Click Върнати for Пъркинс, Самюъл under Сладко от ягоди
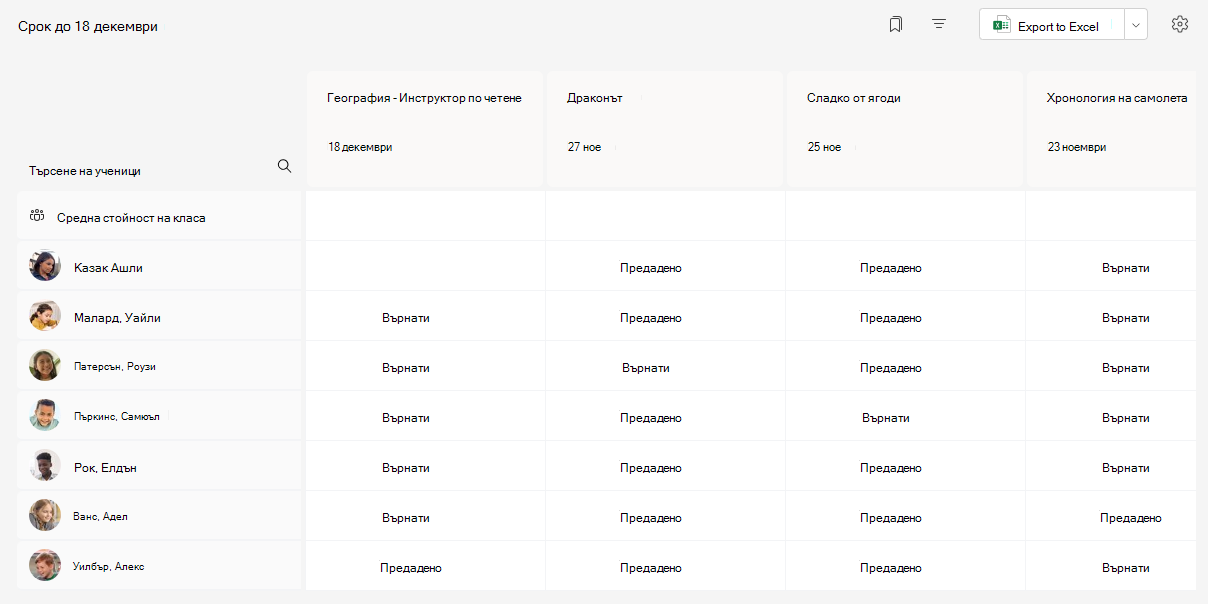The image size is (1208, 604). 886,418
